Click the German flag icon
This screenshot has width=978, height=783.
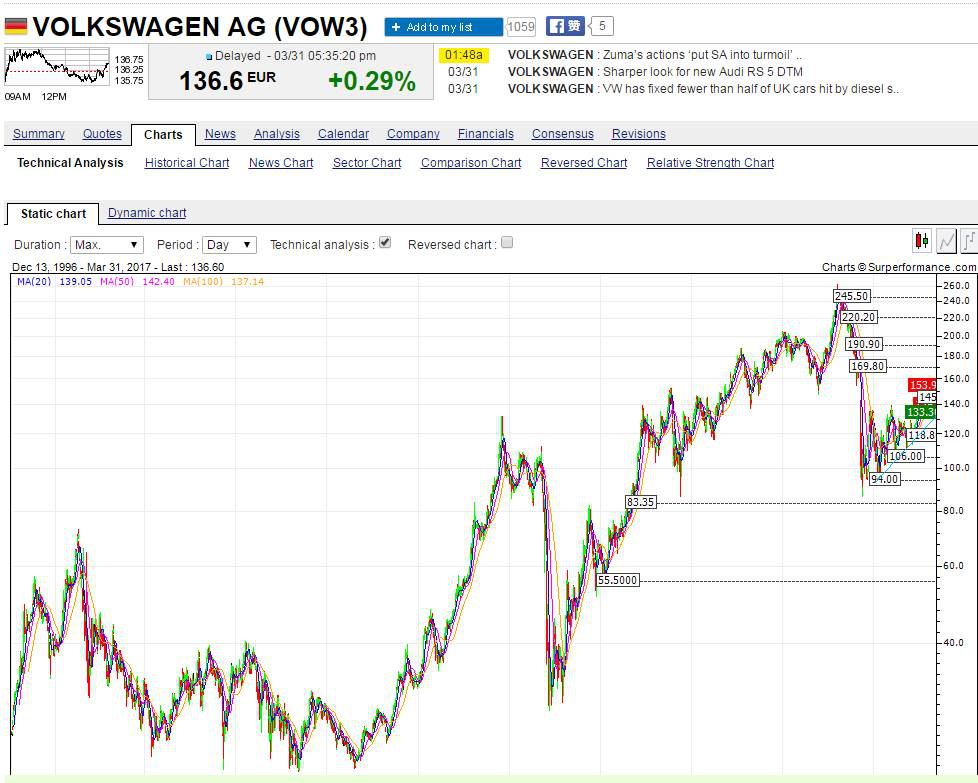16,26
